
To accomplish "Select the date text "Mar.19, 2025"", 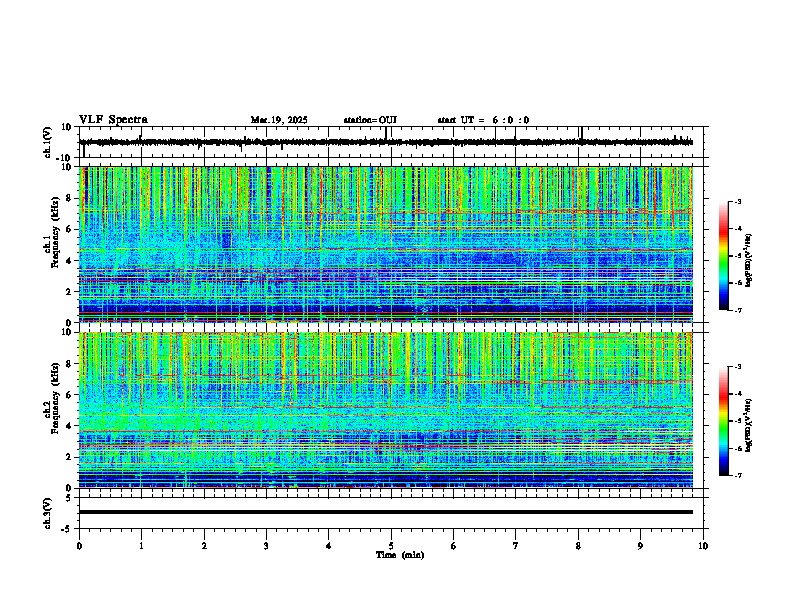I will (x=279, y=120).
